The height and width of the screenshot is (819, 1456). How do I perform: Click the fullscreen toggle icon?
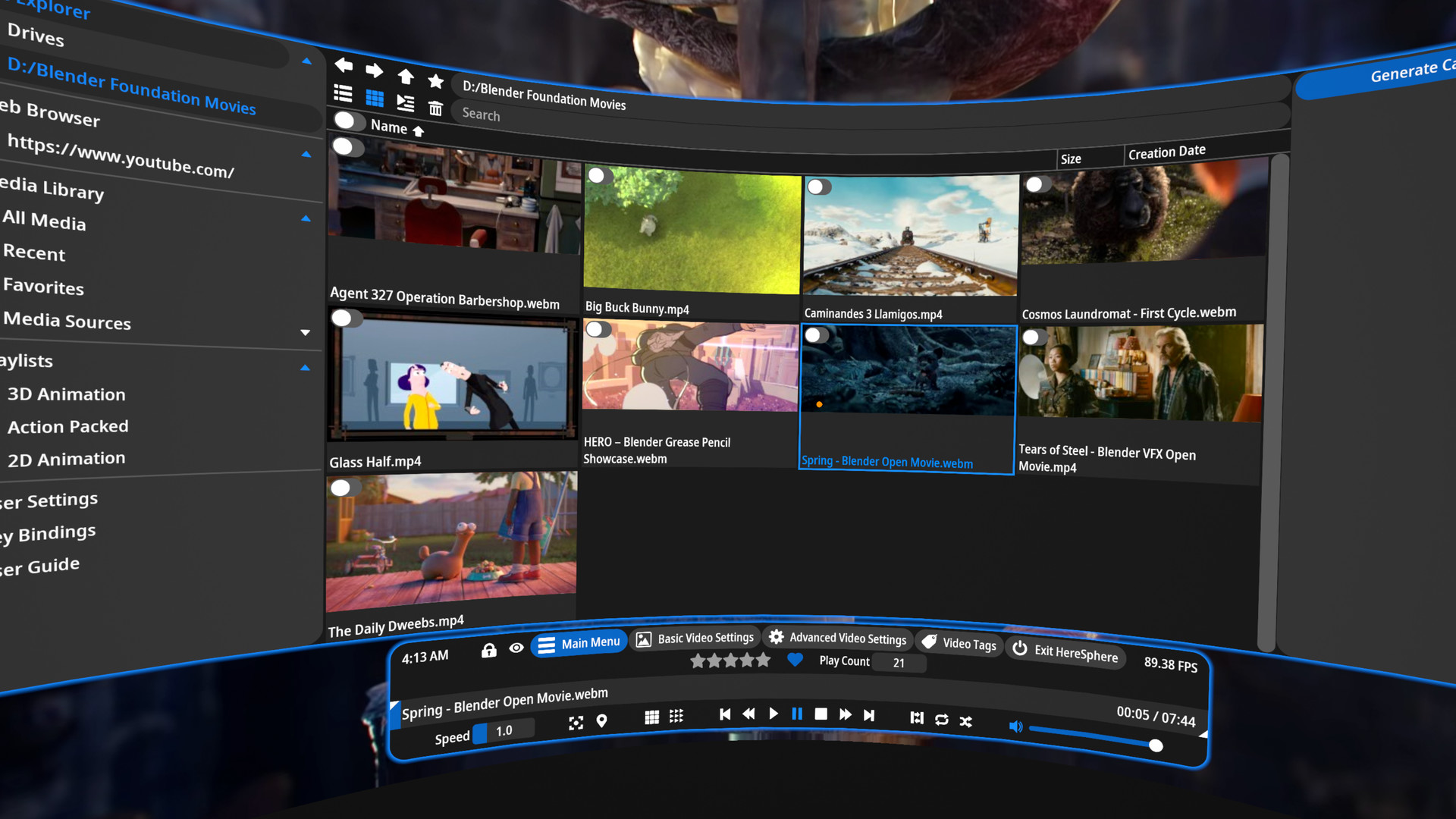click(x=574, y=719)
